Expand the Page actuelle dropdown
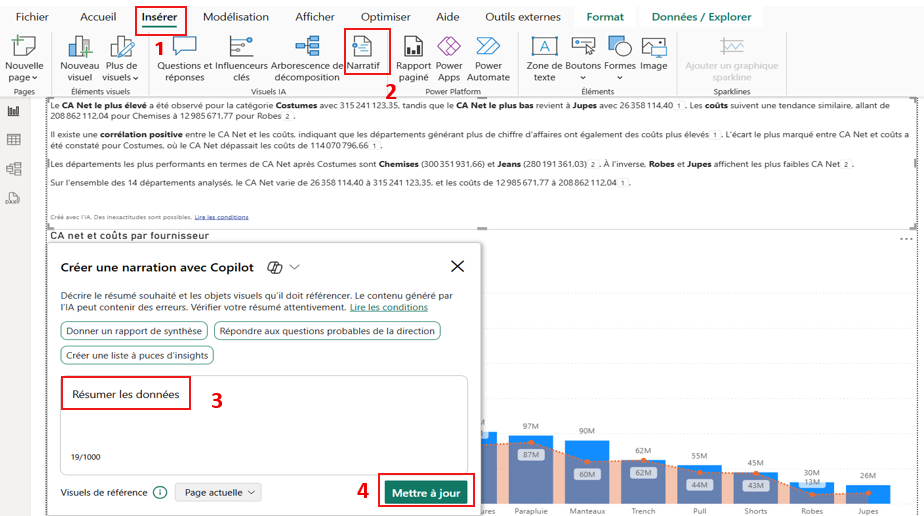Viewport: 924px width, 516px height. coord(218,492)
